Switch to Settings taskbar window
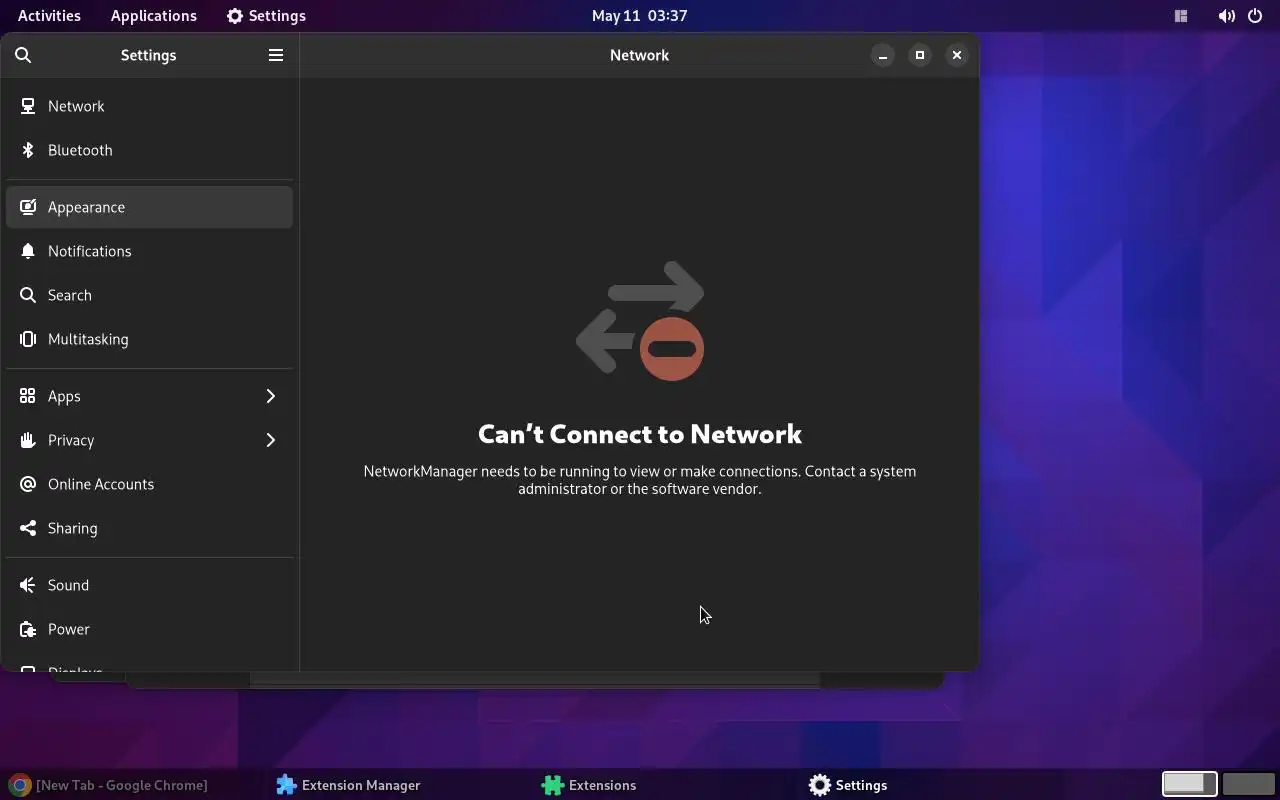 click(933, 785)
